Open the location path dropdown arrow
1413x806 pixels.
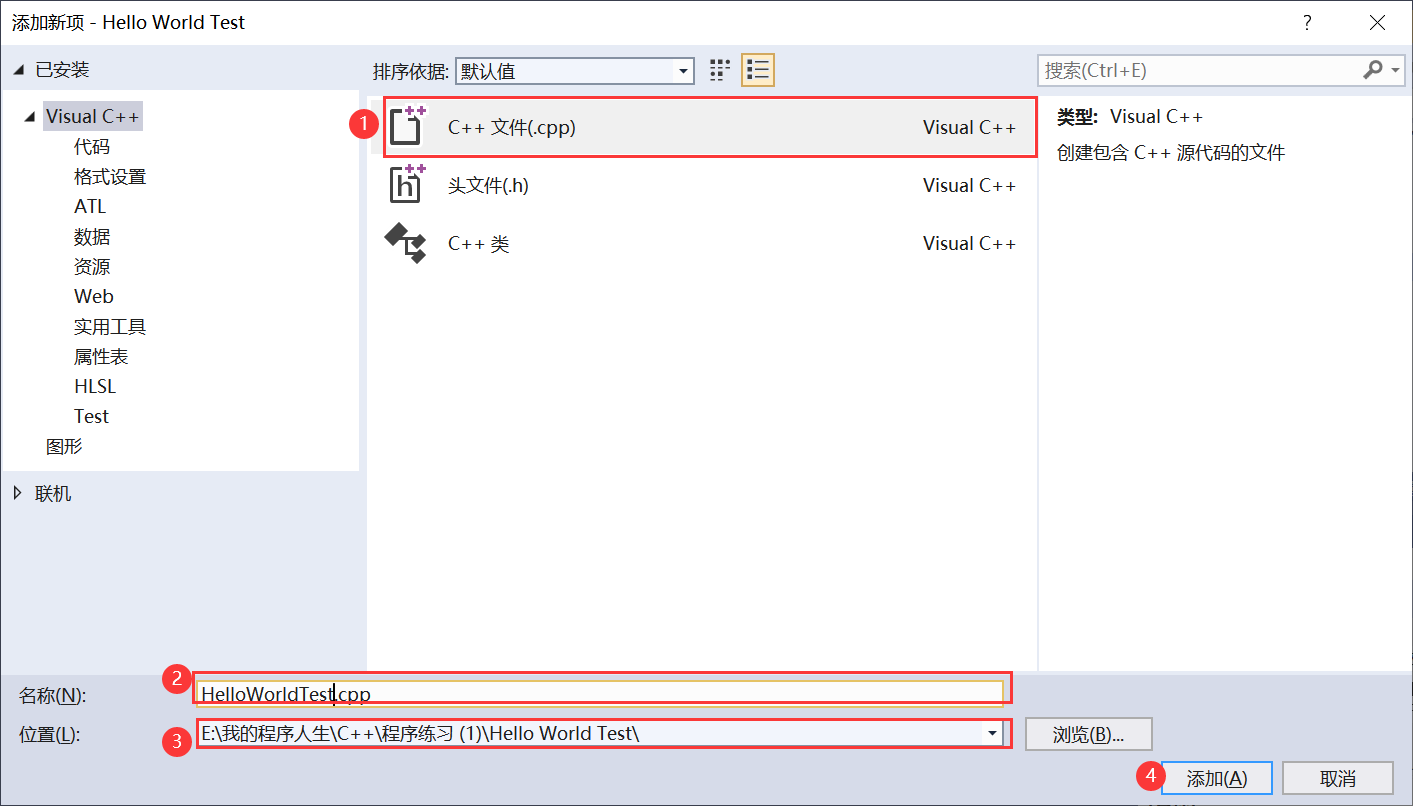[x=992, y=734]
